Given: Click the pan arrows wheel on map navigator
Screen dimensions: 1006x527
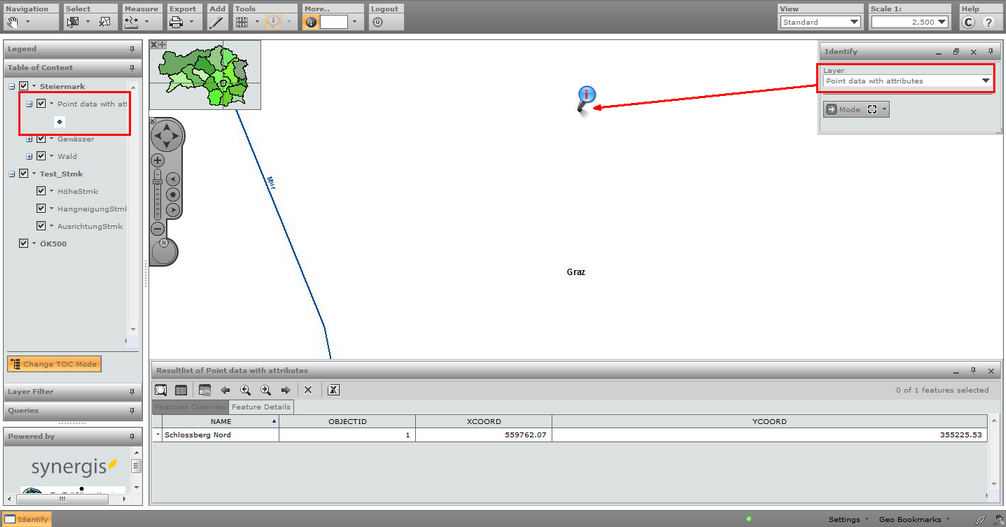Looking at the screenshot, I should pos(167,136).
